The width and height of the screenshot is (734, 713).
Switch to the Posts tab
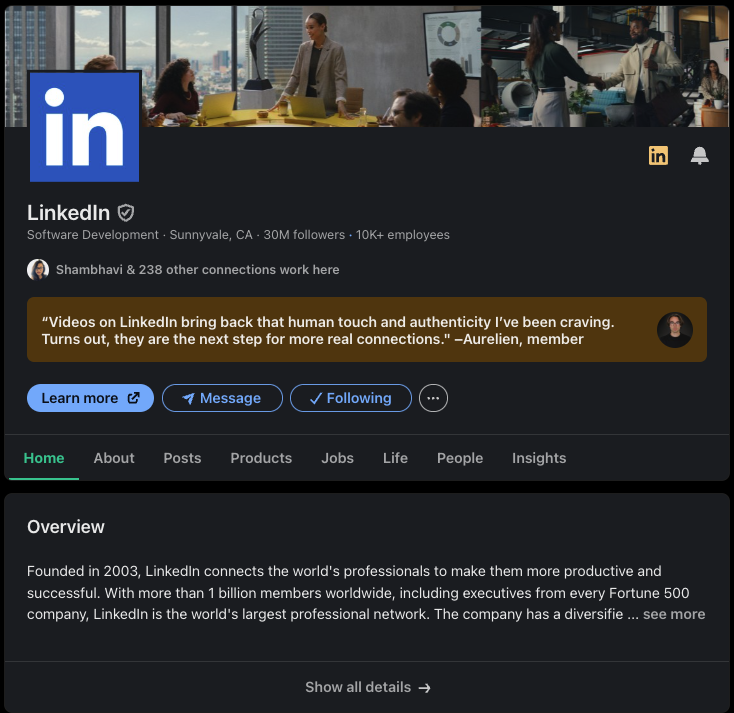pos(182,458)
